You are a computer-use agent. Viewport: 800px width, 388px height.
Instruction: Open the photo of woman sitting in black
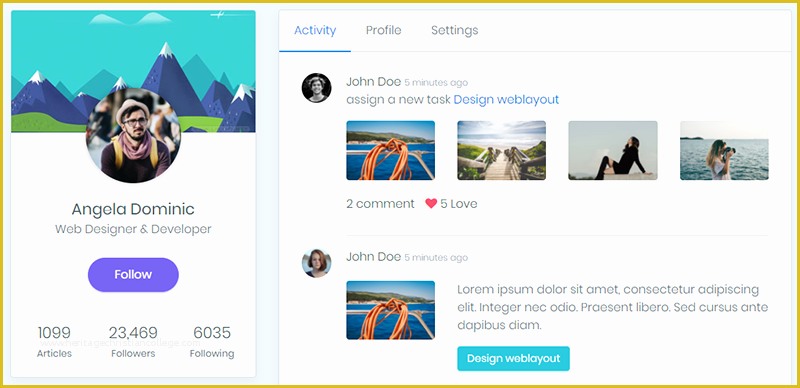[613, 150]
